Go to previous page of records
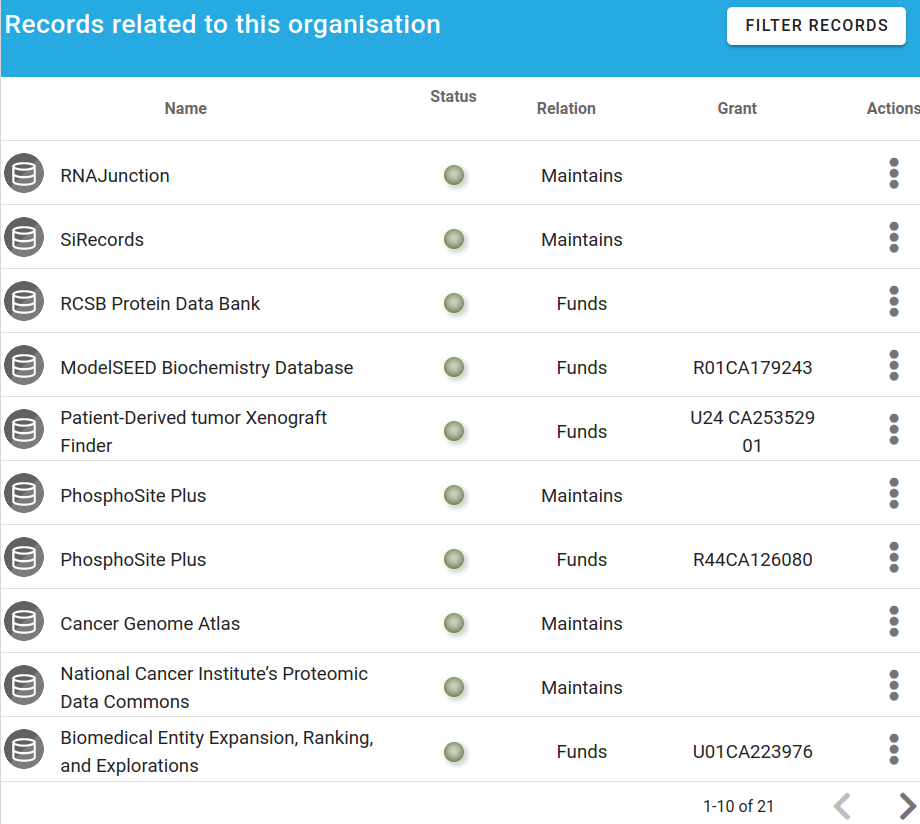 (x=842, y=806)
